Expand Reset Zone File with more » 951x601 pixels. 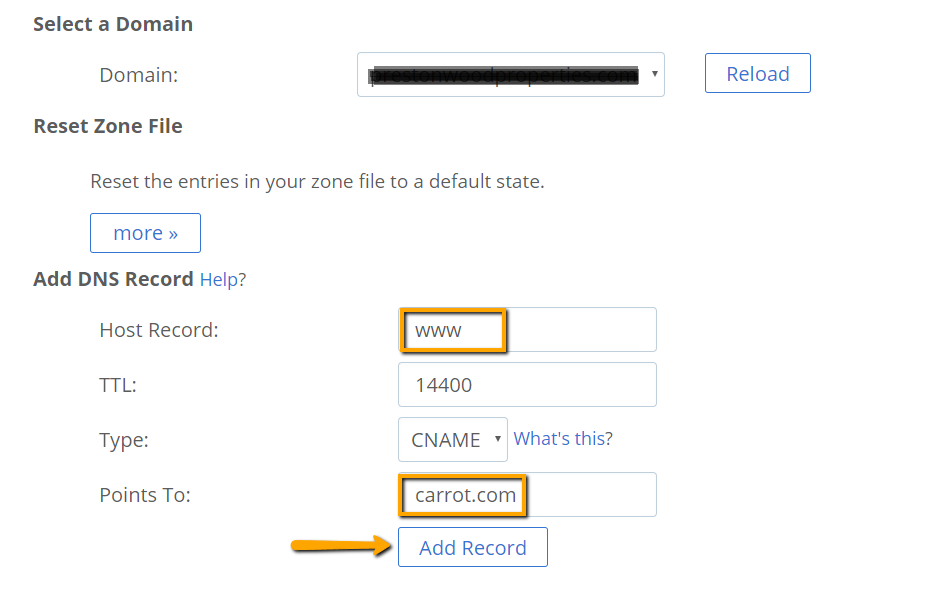(x=145, y=233)
